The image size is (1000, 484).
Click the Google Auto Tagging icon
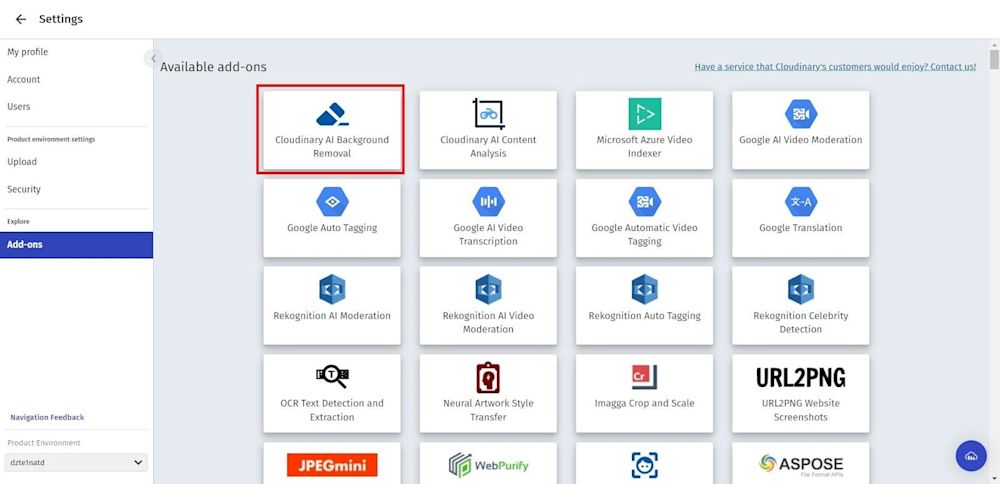click(x=332, y=202)
